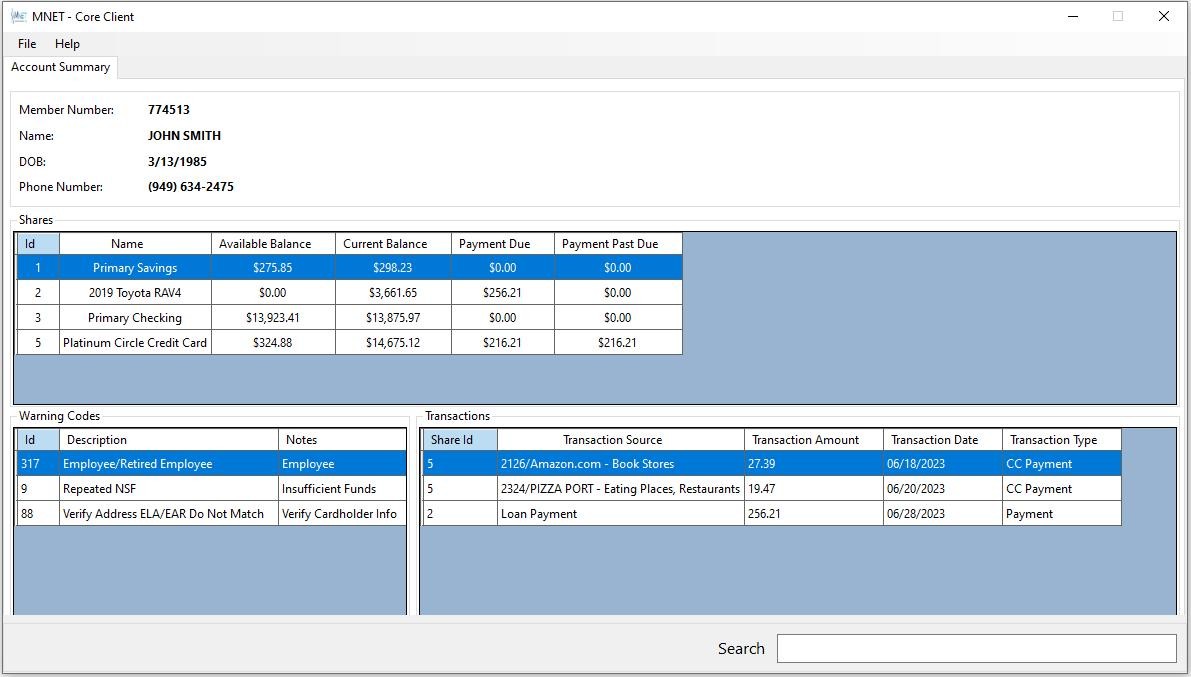This screenshot has height=677, width=1191.
Task: Click the Share Id column header
Action: pos(460,439)
